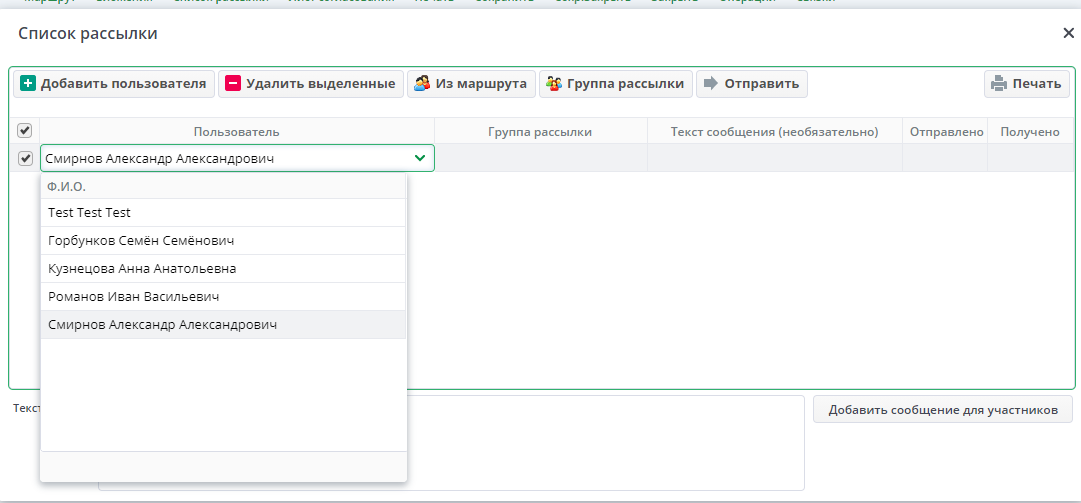Click the red minus Delete selected icon
This screenshot has width=1081, height=503.
click(233, 84)
